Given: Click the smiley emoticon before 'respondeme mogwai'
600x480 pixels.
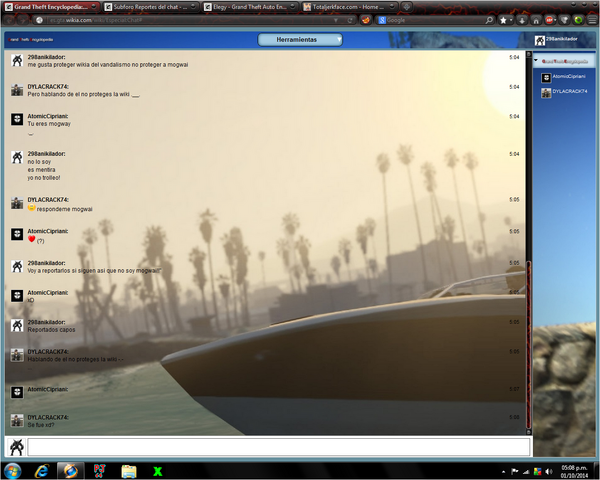Looking at the screenshot, I should (31, 207).
